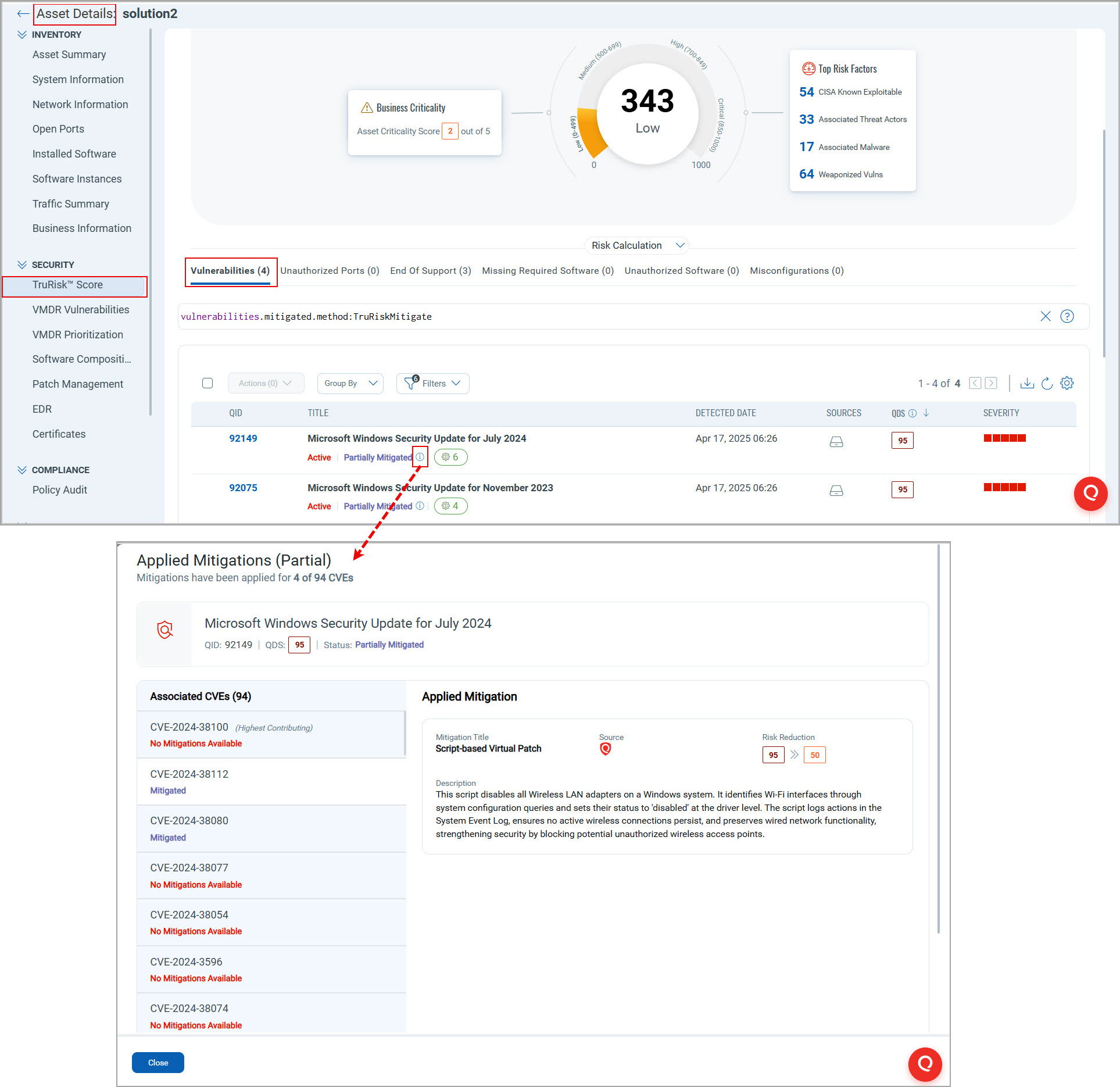The height and width of the screenshot is (1087, 1120).
Task: Select CVE-2024-38112 in Associated CVEs list
Action: [x=189, y=774]
